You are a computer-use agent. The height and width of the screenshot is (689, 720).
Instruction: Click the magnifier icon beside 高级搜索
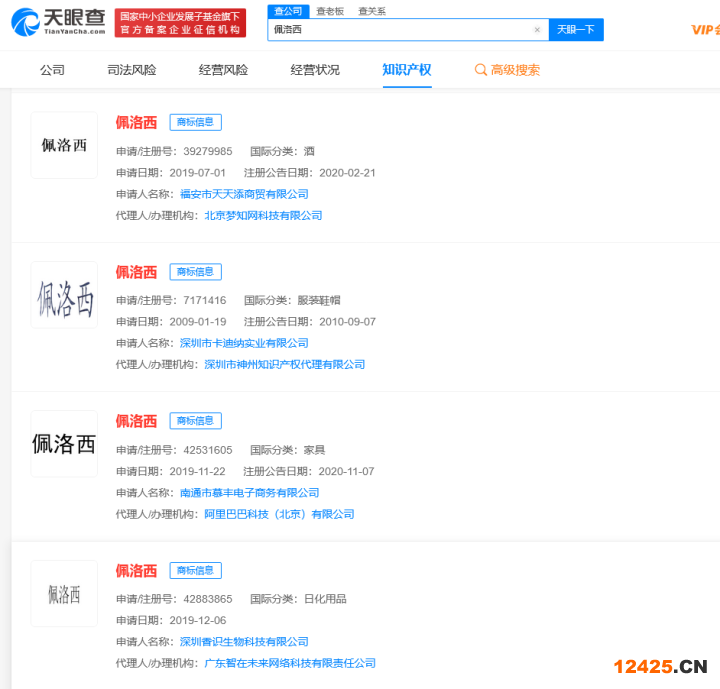[480, 70]
